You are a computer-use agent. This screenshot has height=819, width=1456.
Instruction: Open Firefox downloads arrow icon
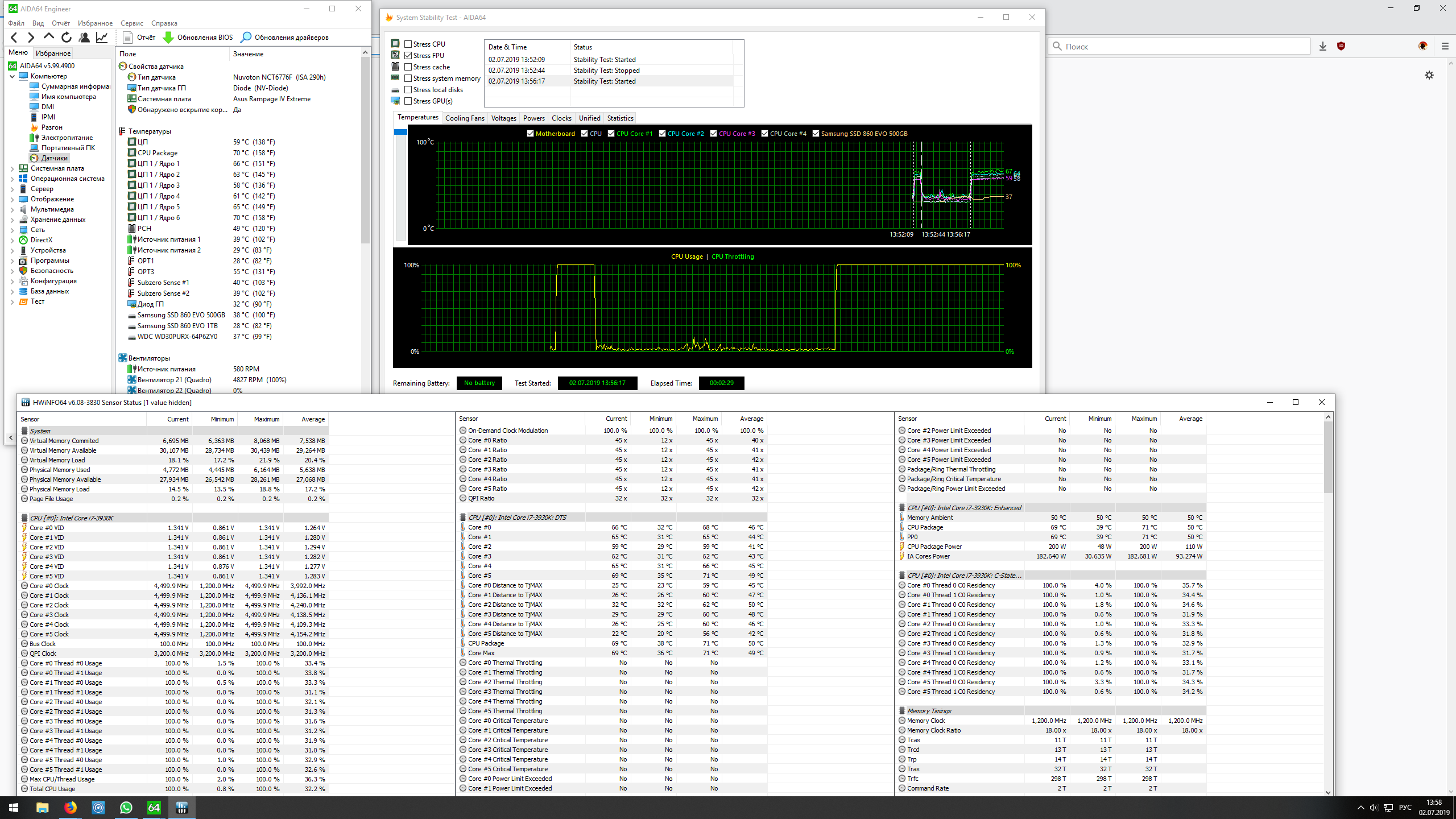(1323, 47)
